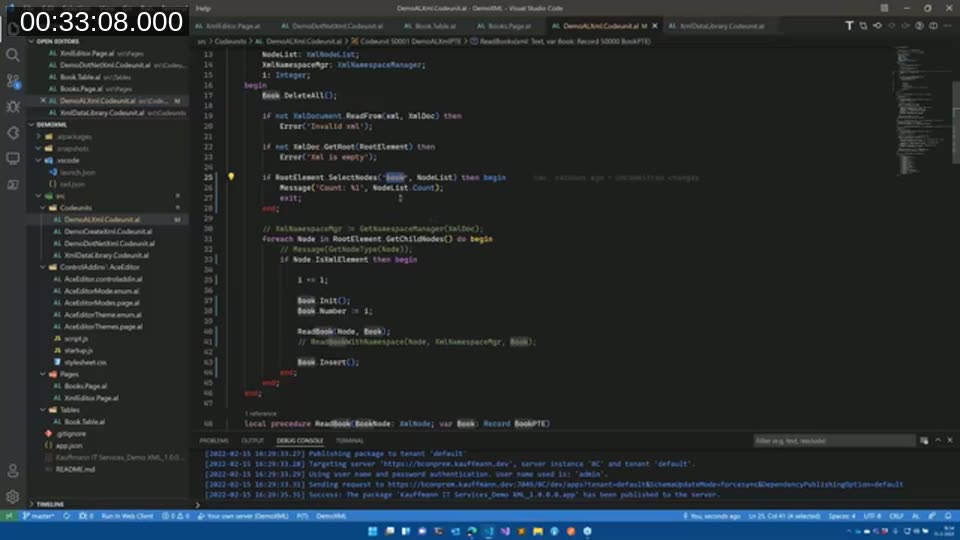The width and height of the screenshot is (960, 540).
Task: Open the Accounts menu in activity bar
Action: 12,470
